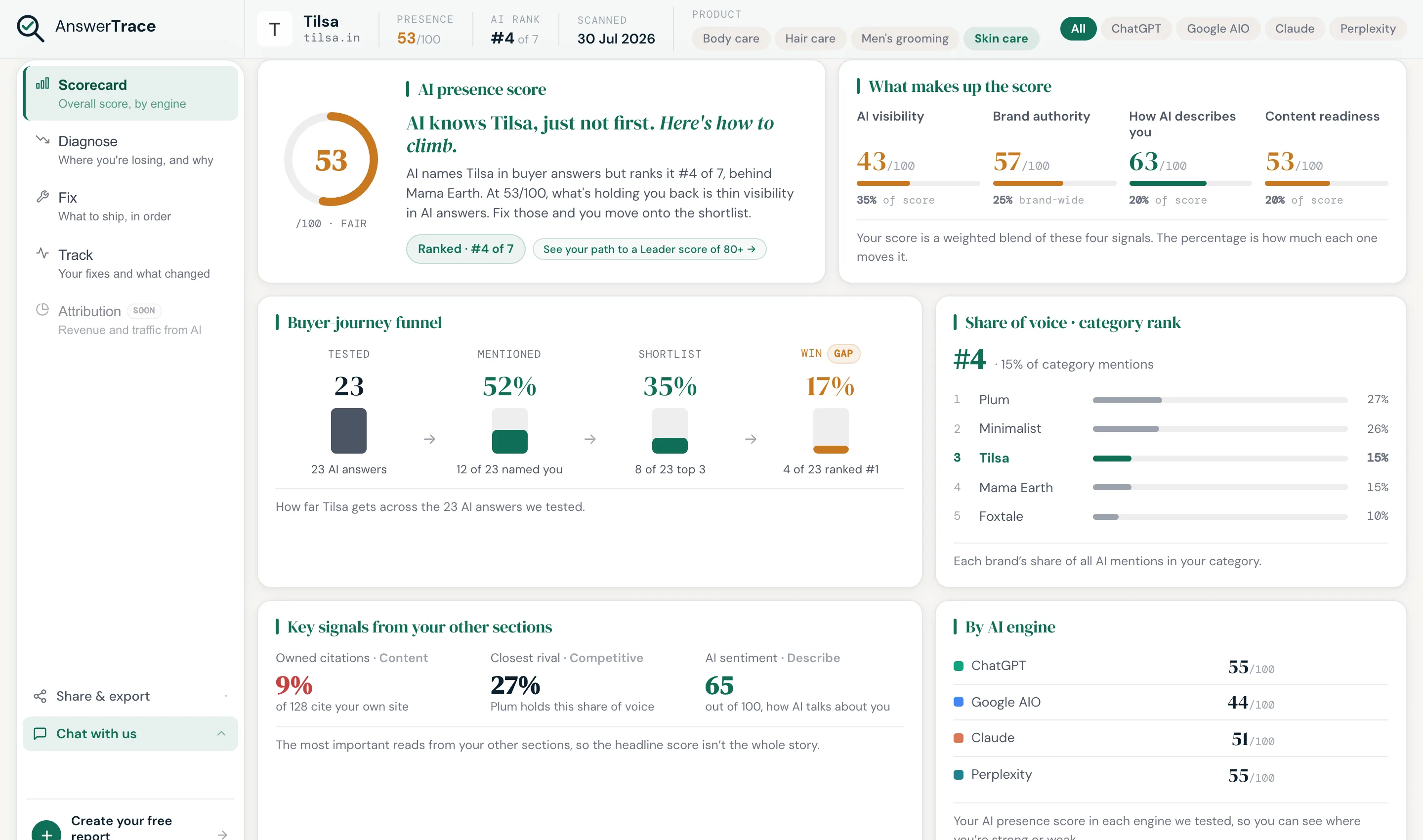Click the Minimalist share of voice row
1423x840 pixels.
click(1171, 428)
